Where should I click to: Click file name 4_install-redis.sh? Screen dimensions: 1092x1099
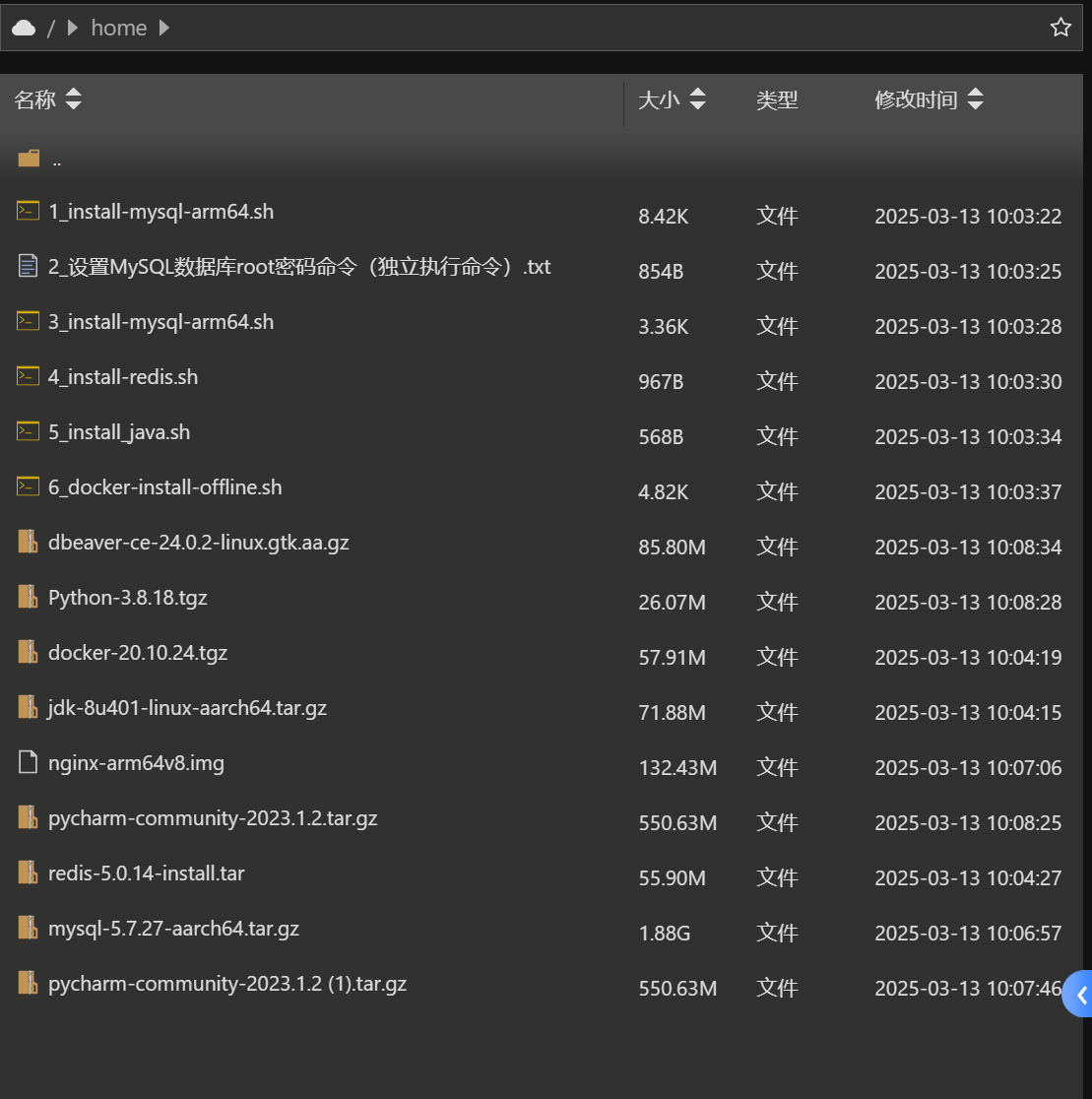click(123, 377)
